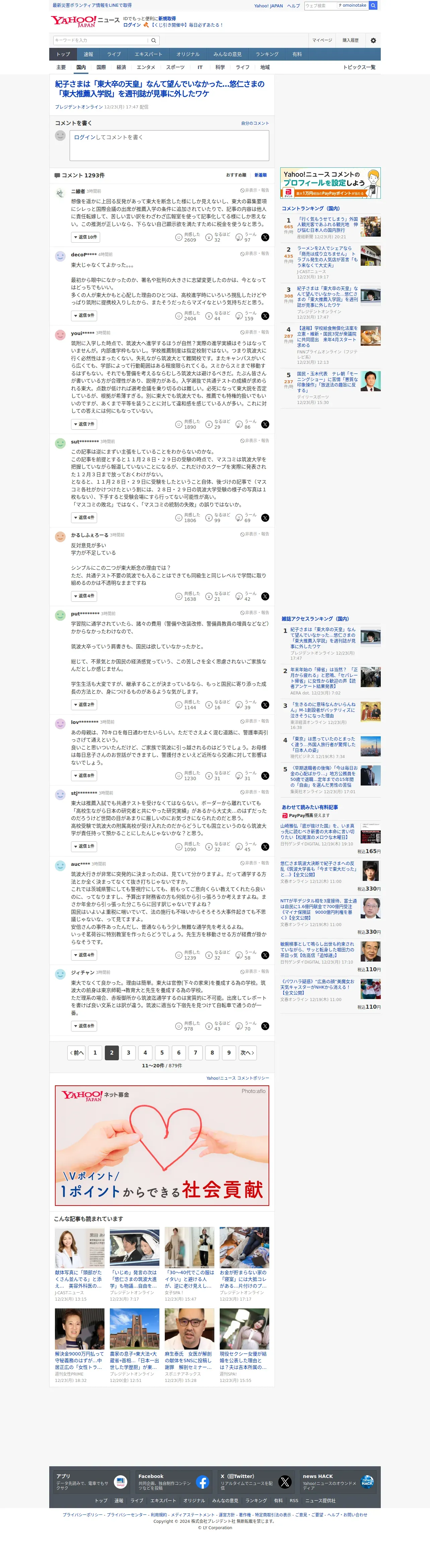Expand 返信4件 under かるしふぇろーる's comment
430x1568 pixels.
pos(84,596)
